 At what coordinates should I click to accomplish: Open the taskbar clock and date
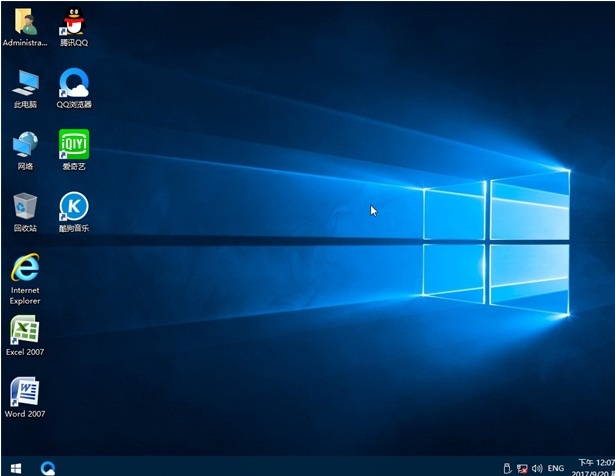point(593,467)
